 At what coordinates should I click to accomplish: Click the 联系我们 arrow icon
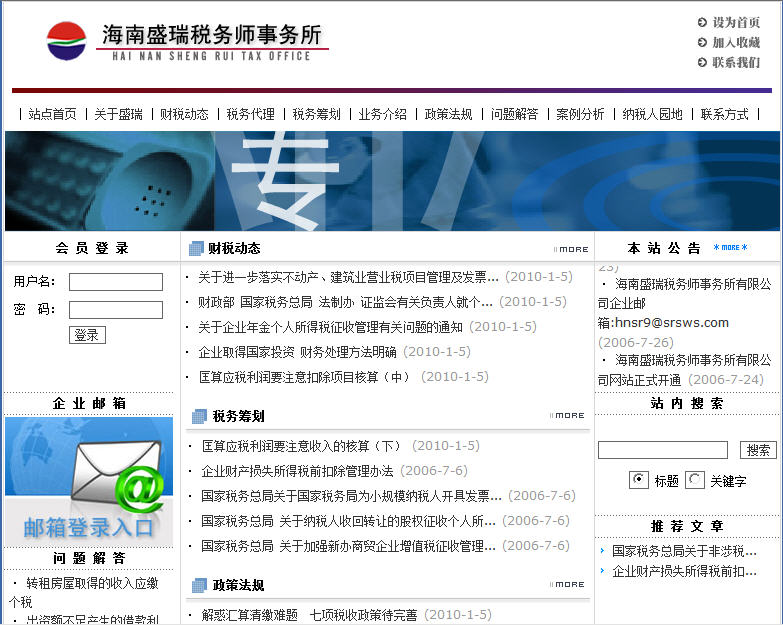(x=702, y=62)
